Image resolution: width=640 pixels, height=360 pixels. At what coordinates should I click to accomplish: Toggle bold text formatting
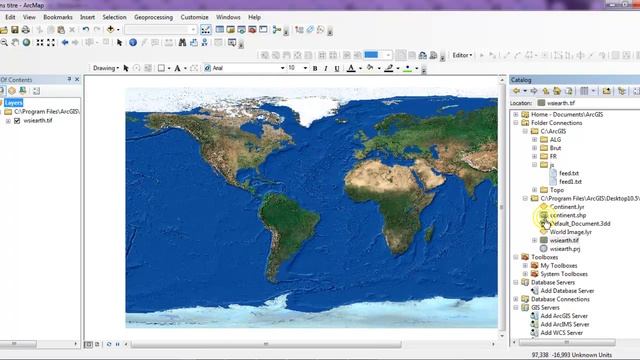coord(315,69)
